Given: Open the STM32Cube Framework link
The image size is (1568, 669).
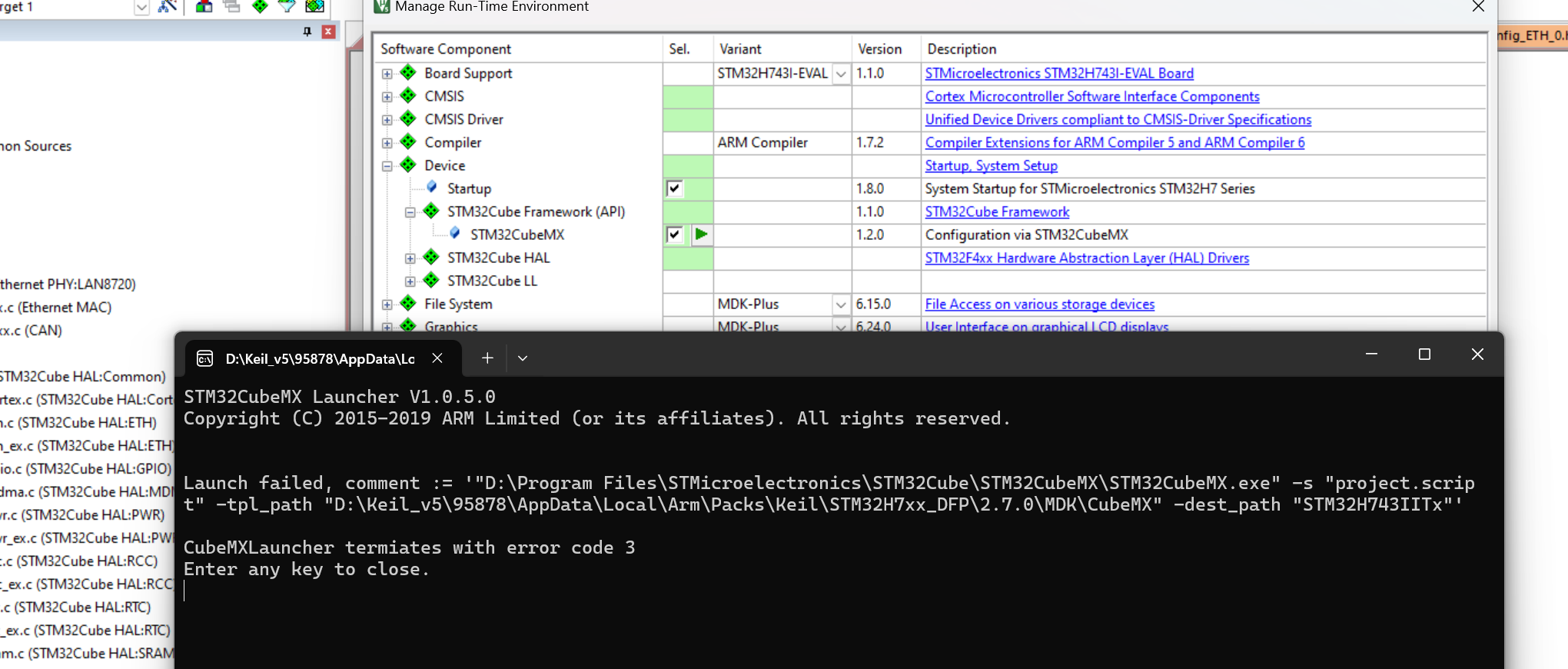Looking at the screenshot, I should pyautogui.click(x=997, y=211).
